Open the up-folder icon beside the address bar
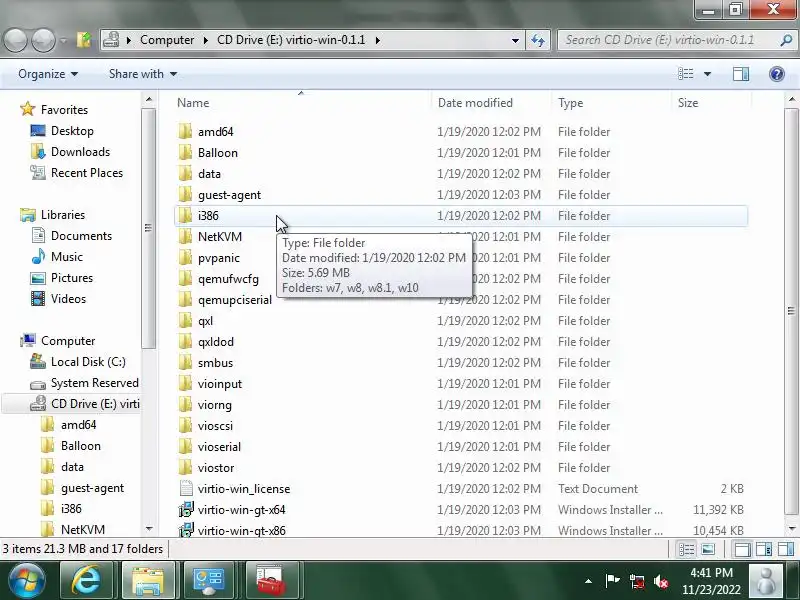The height and width of the screenshot is (600, 800). 84,40
